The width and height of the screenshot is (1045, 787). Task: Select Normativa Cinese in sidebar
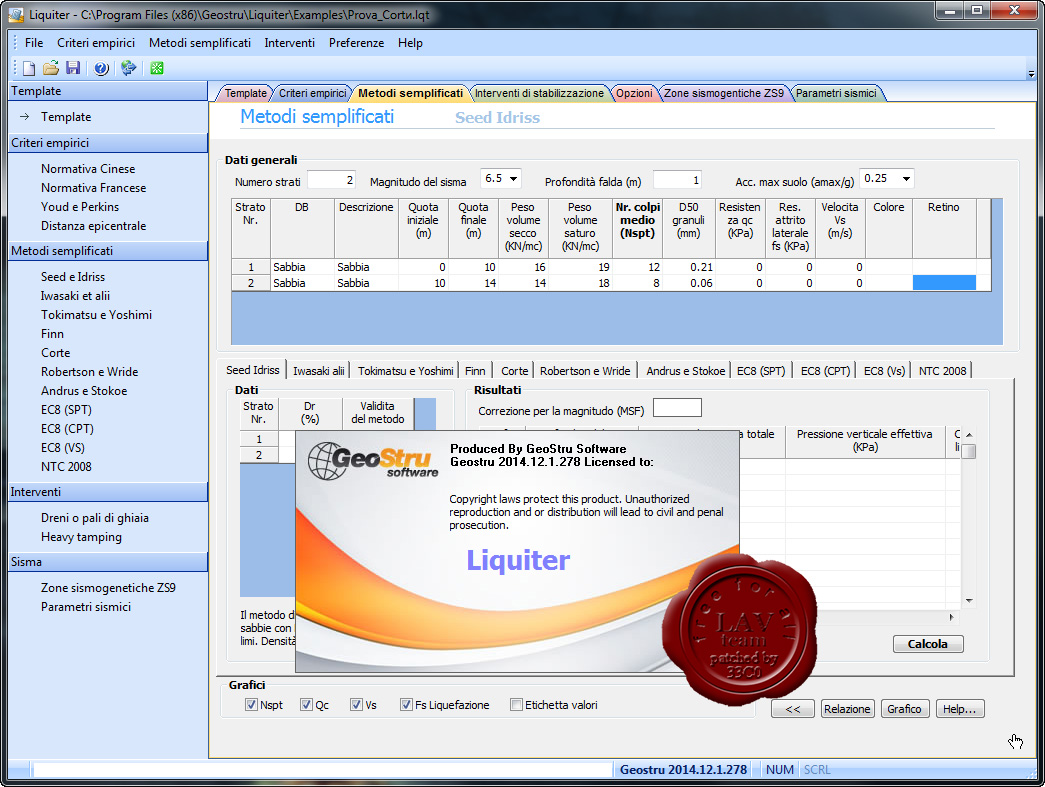pyautogui.click(x=88, y=169)
